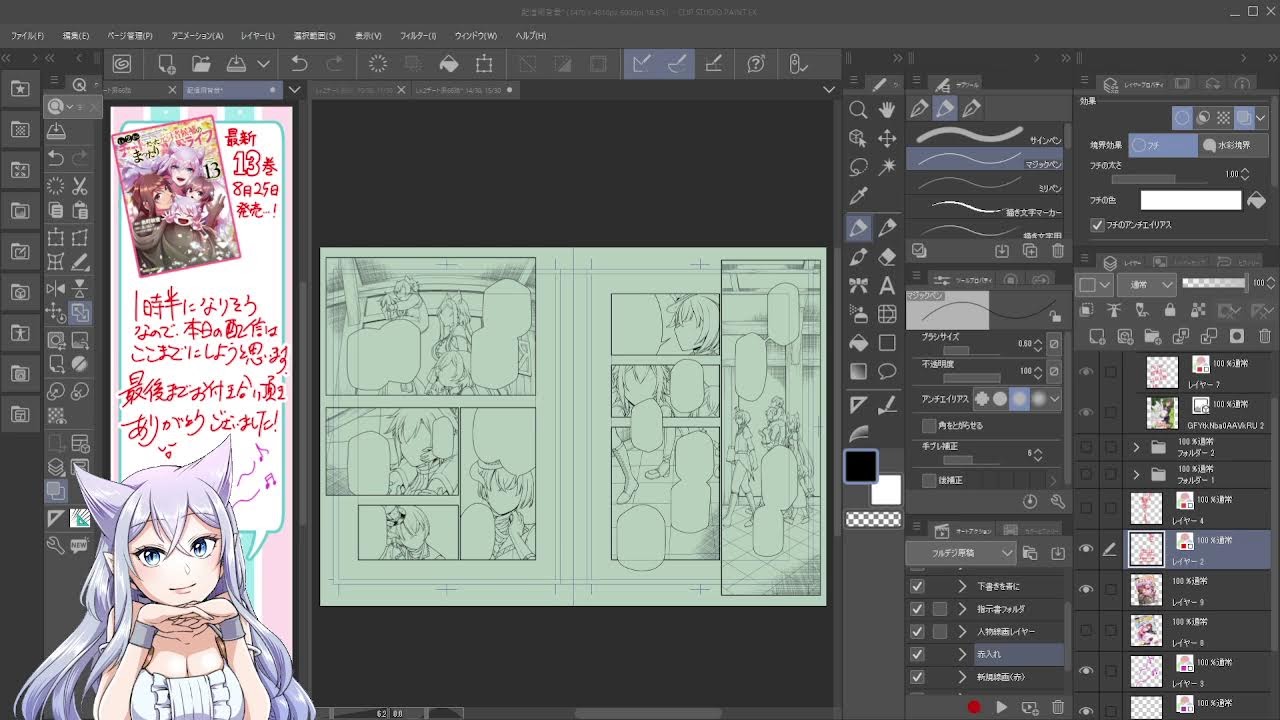Viewport: 1280px width, 720px height.
Task: Select the Lasso selection tool
Action: coord(858,167)
